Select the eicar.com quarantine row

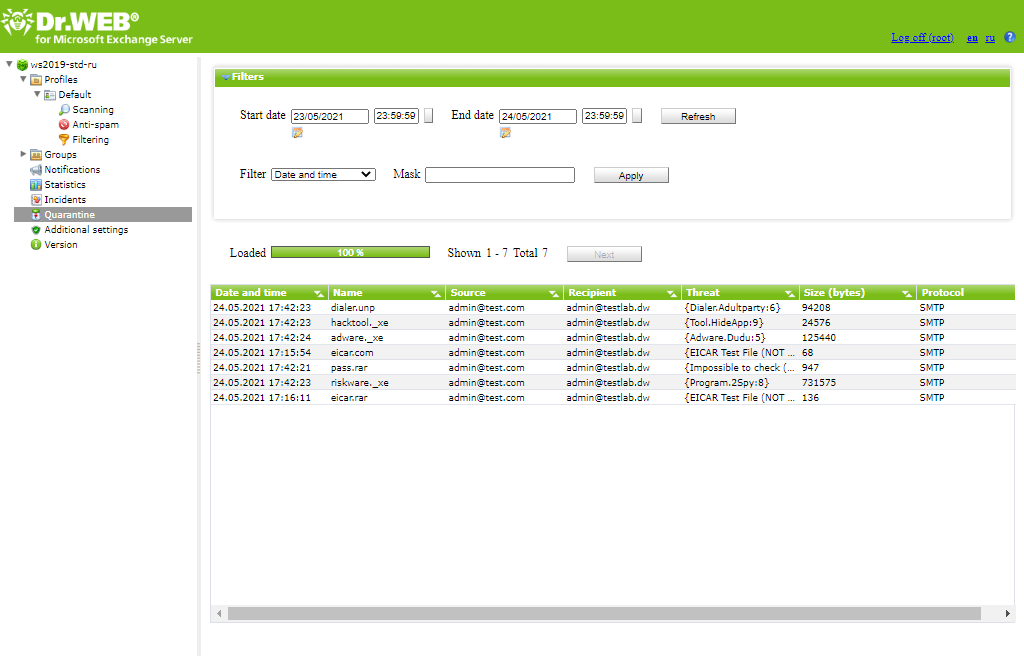pos(613,353)
